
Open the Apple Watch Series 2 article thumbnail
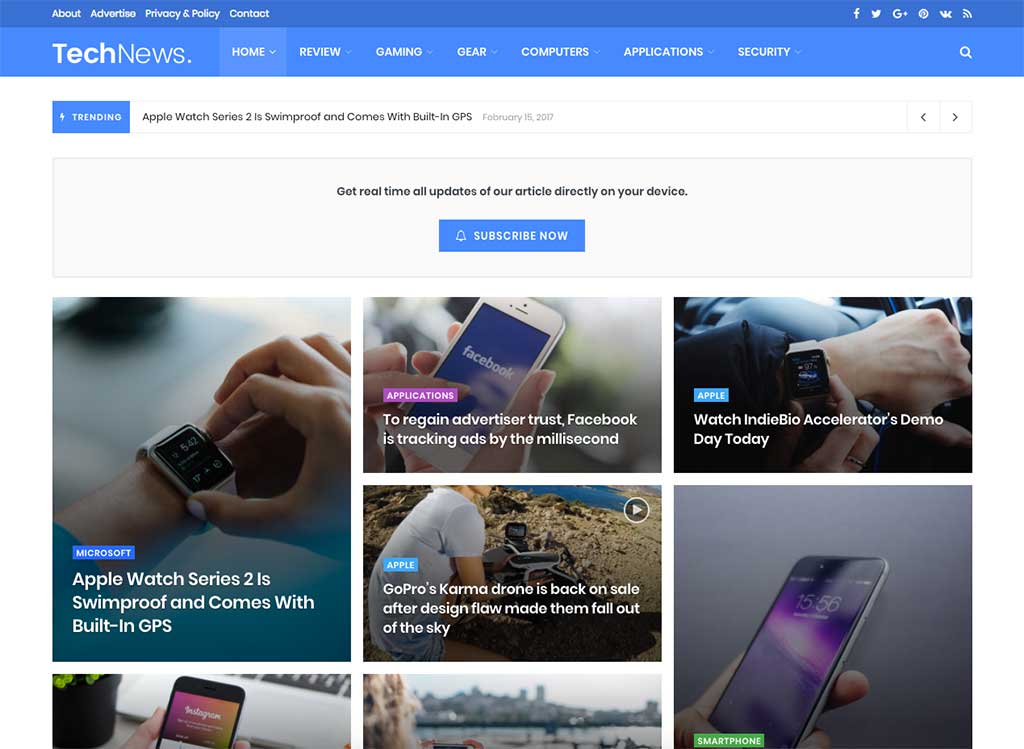coord(201,479)
